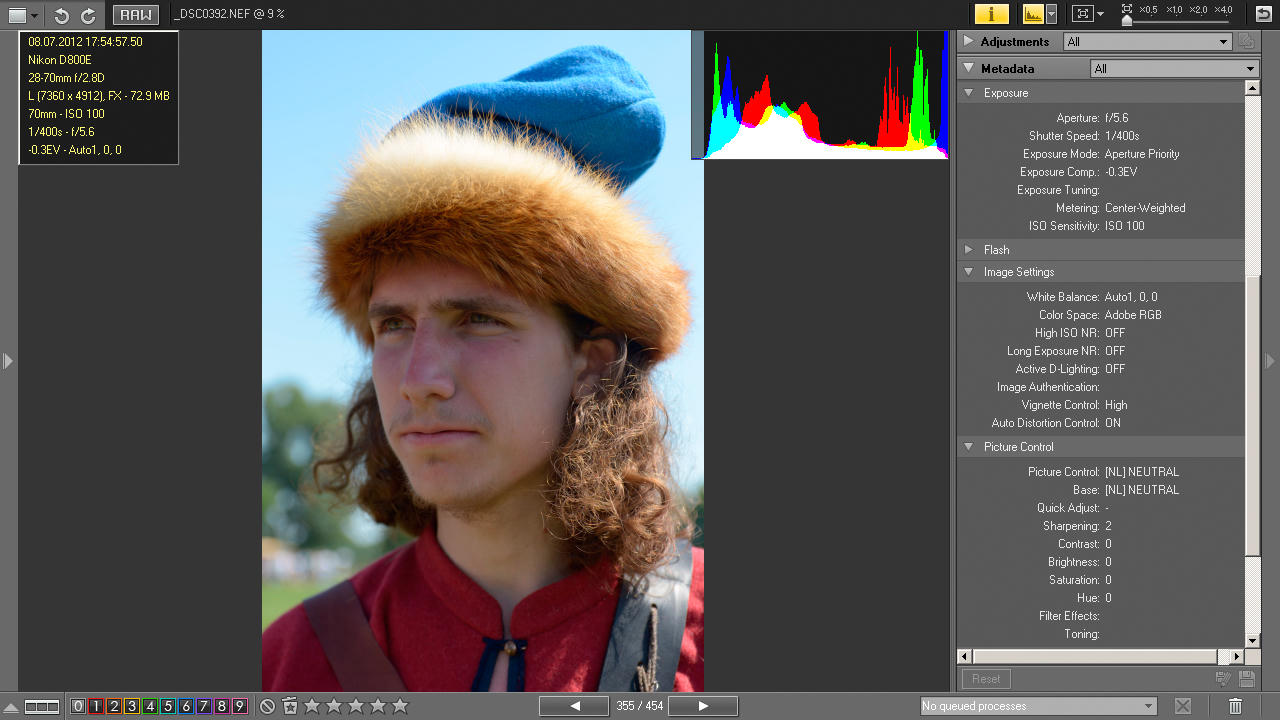This screenshot has height=720, width=1280.
Task: Exit full screen with the return arrow
Action: tap(1263, 14)
